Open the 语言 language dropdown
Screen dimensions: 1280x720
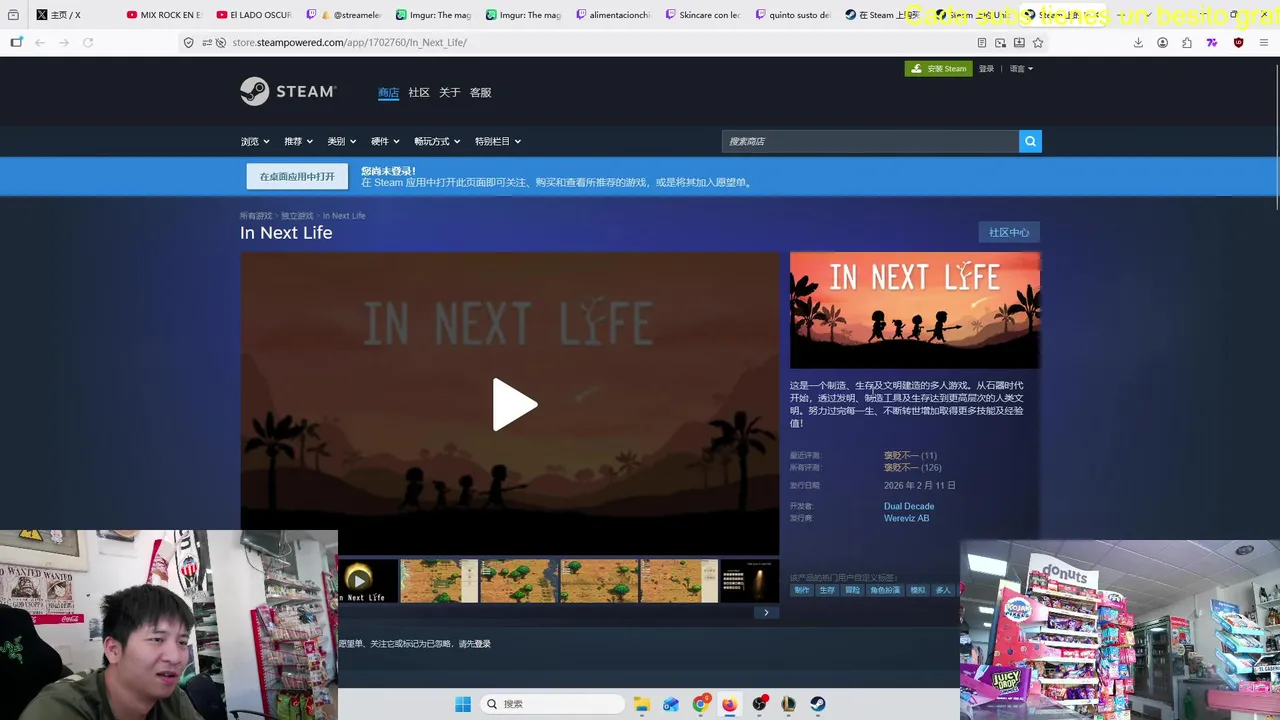(1021, 69)
